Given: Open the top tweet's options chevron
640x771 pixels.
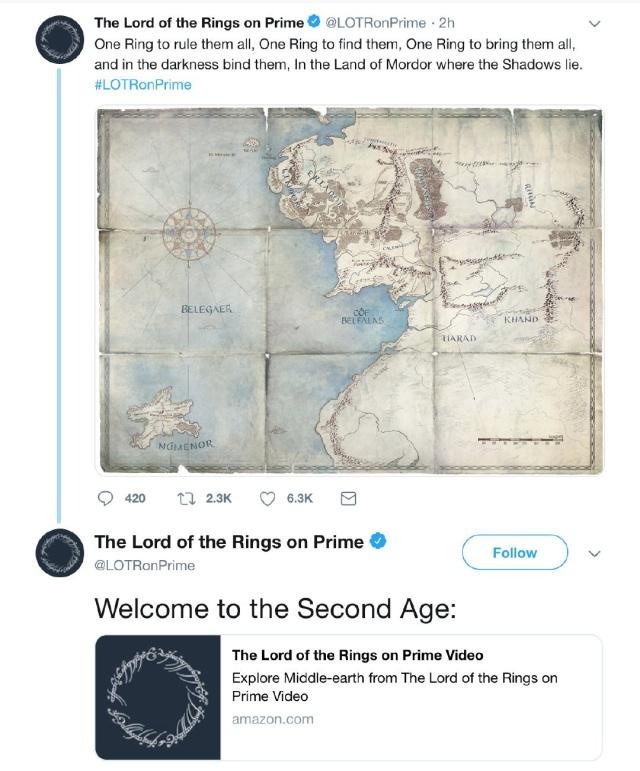Looking at the screenshot, I should (x=597, y=23).
